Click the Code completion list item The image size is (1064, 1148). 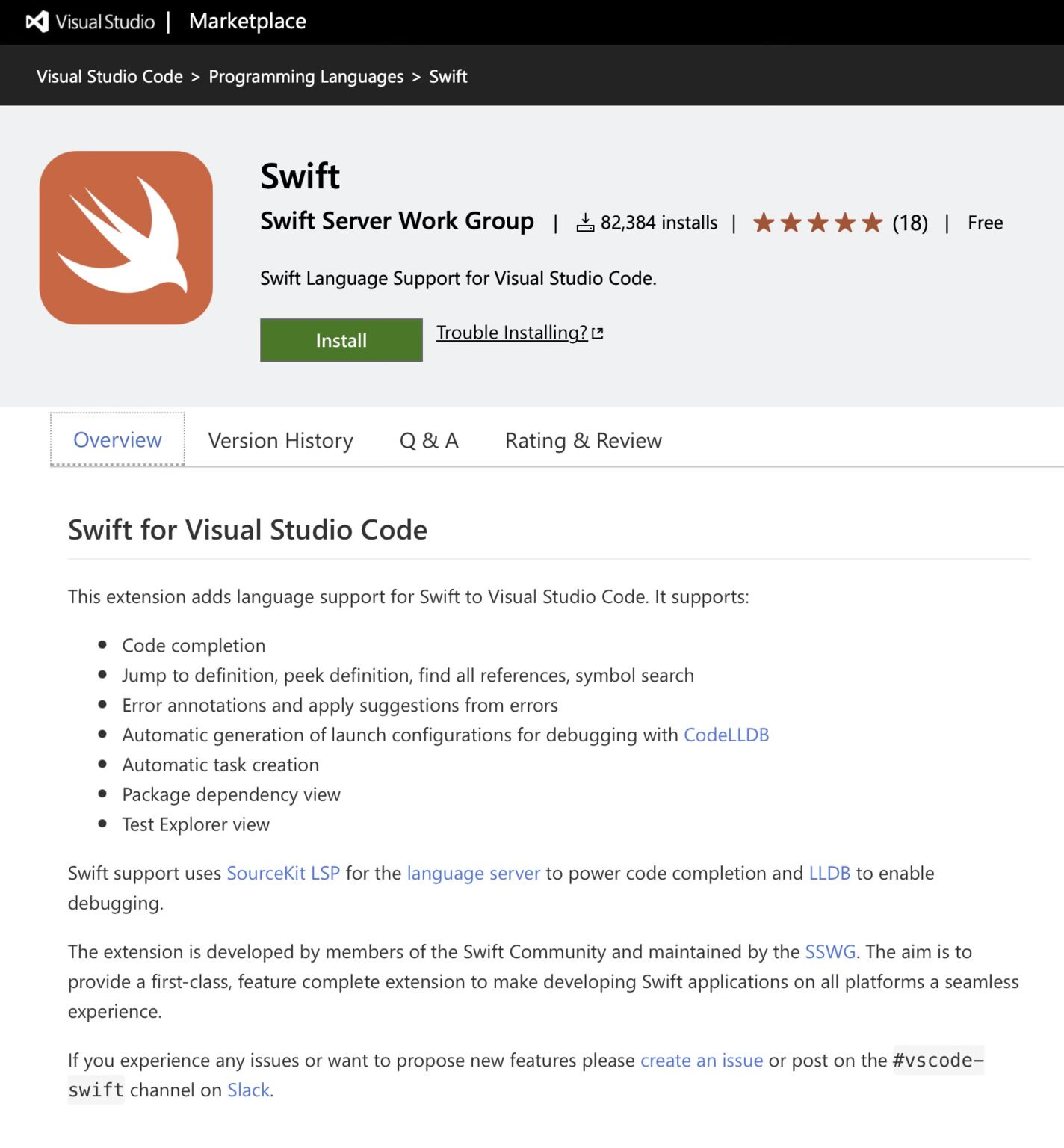[x=194, y=645]
